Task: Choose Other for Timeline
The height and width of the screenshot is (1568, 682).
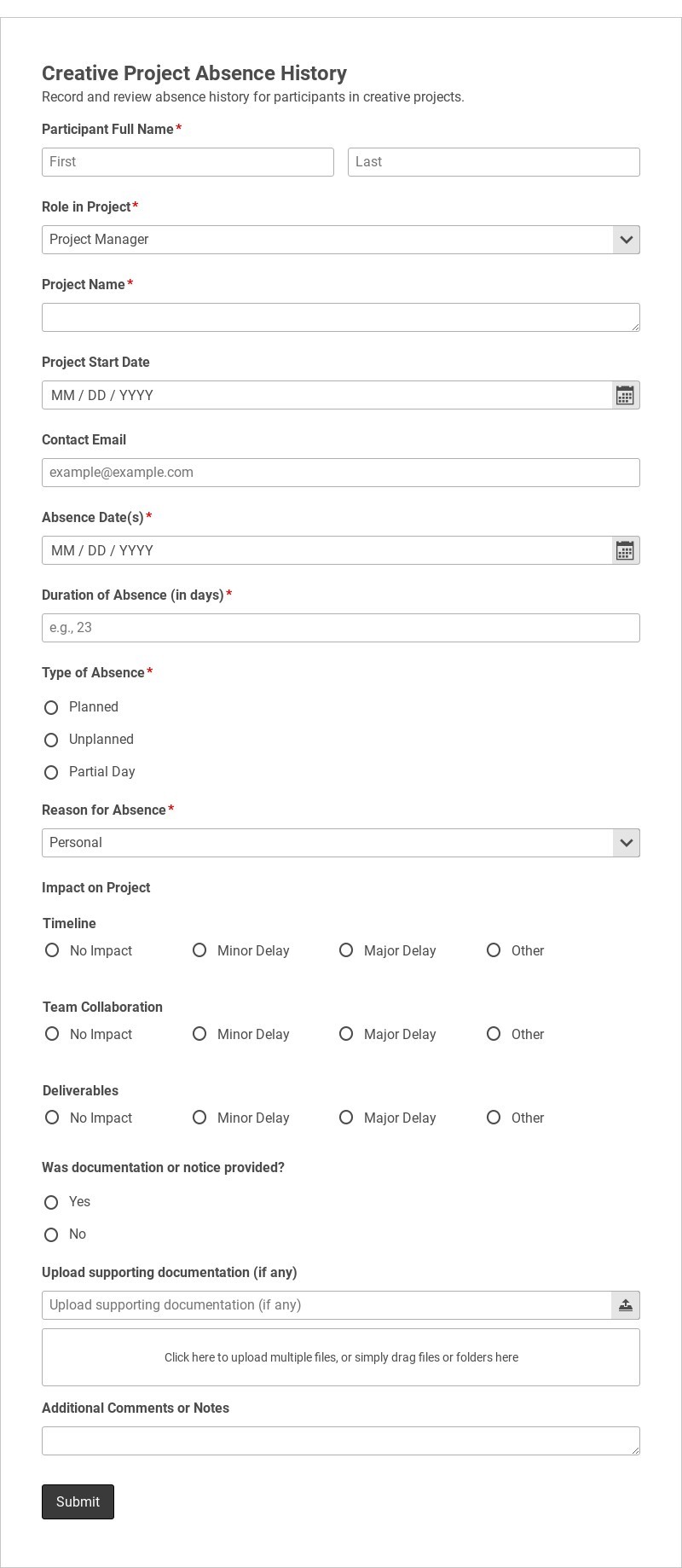Action: (x=494, y=950)
